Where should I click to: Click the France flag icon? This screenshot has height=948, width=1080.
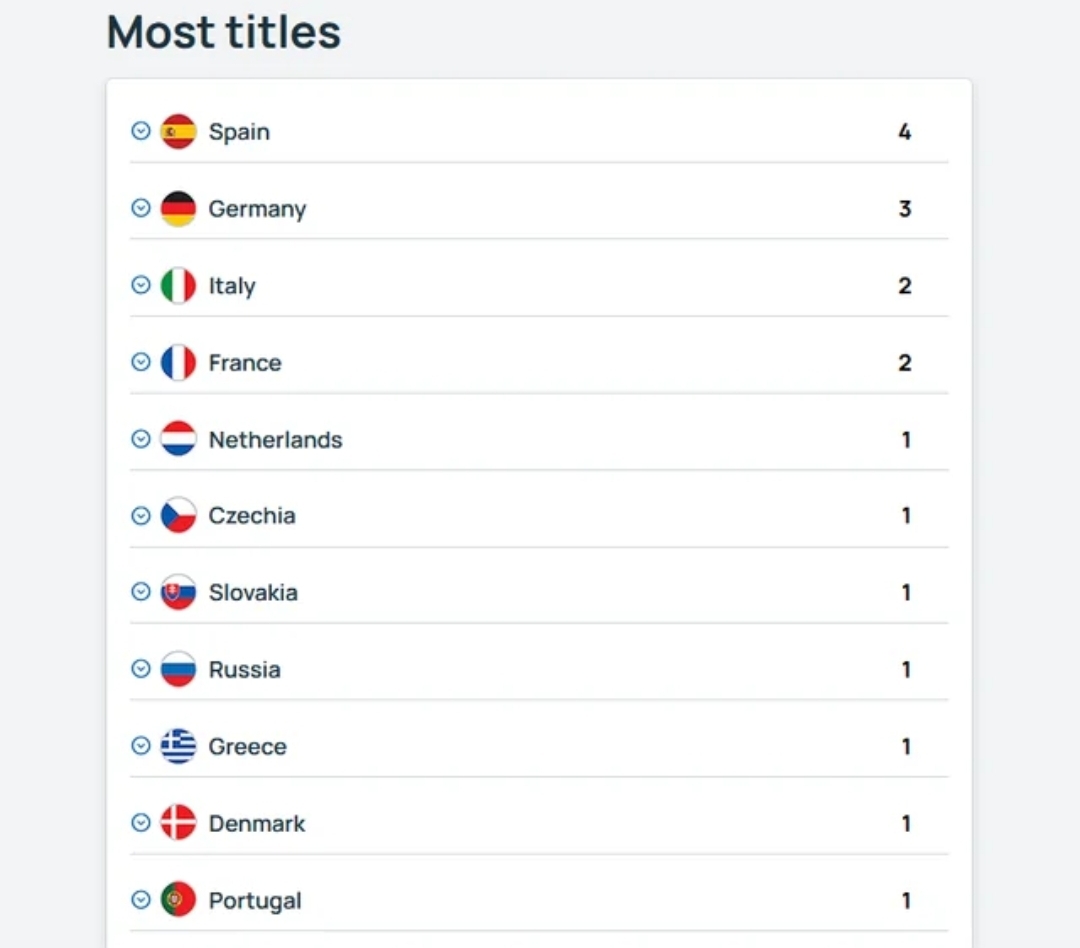[x=178, y=362]
